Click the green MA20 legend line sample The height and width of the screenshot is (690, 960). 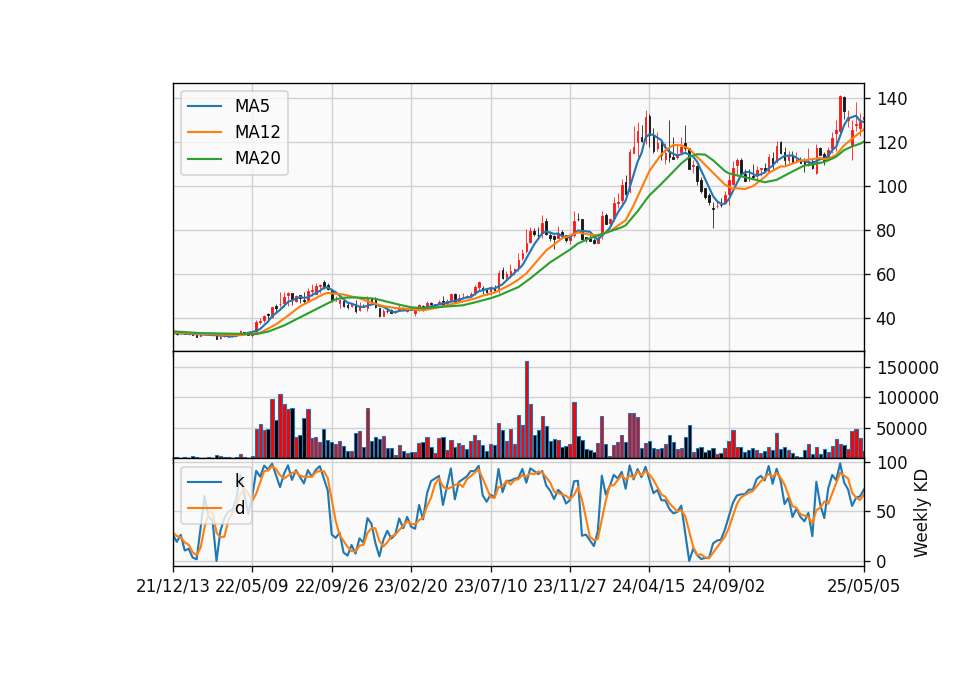coord(204,158)
